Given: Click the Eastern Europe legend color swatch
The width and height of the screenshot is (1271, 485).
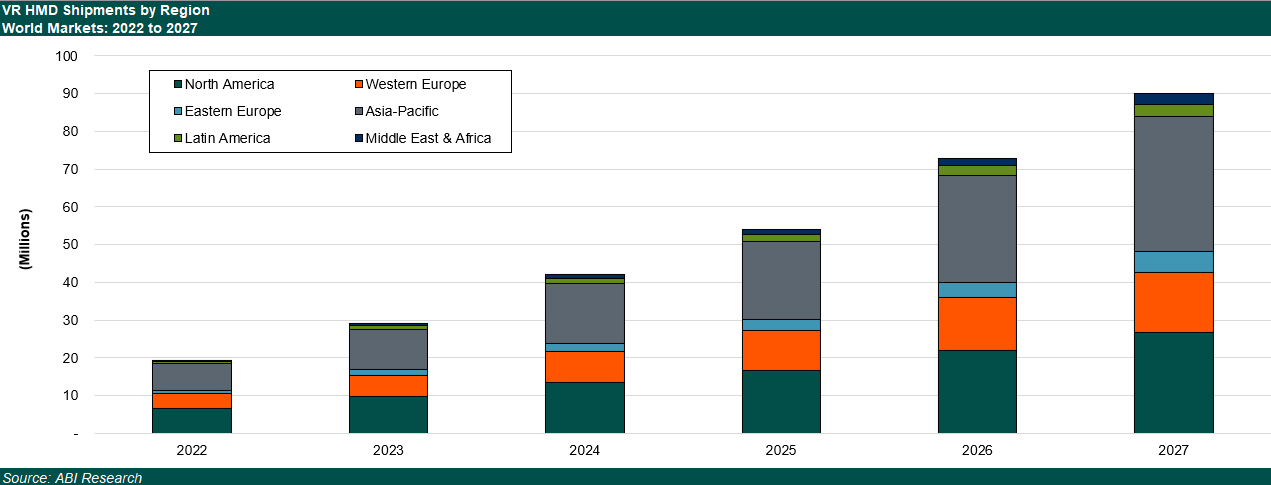Looking at the screenshot, I should 177,112.
